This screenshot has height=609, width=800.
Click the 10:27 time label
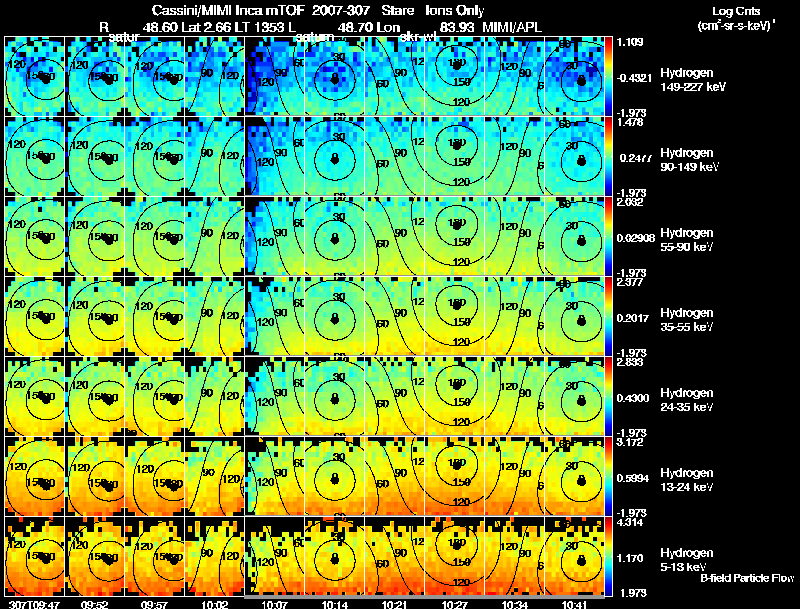point(454,604)
